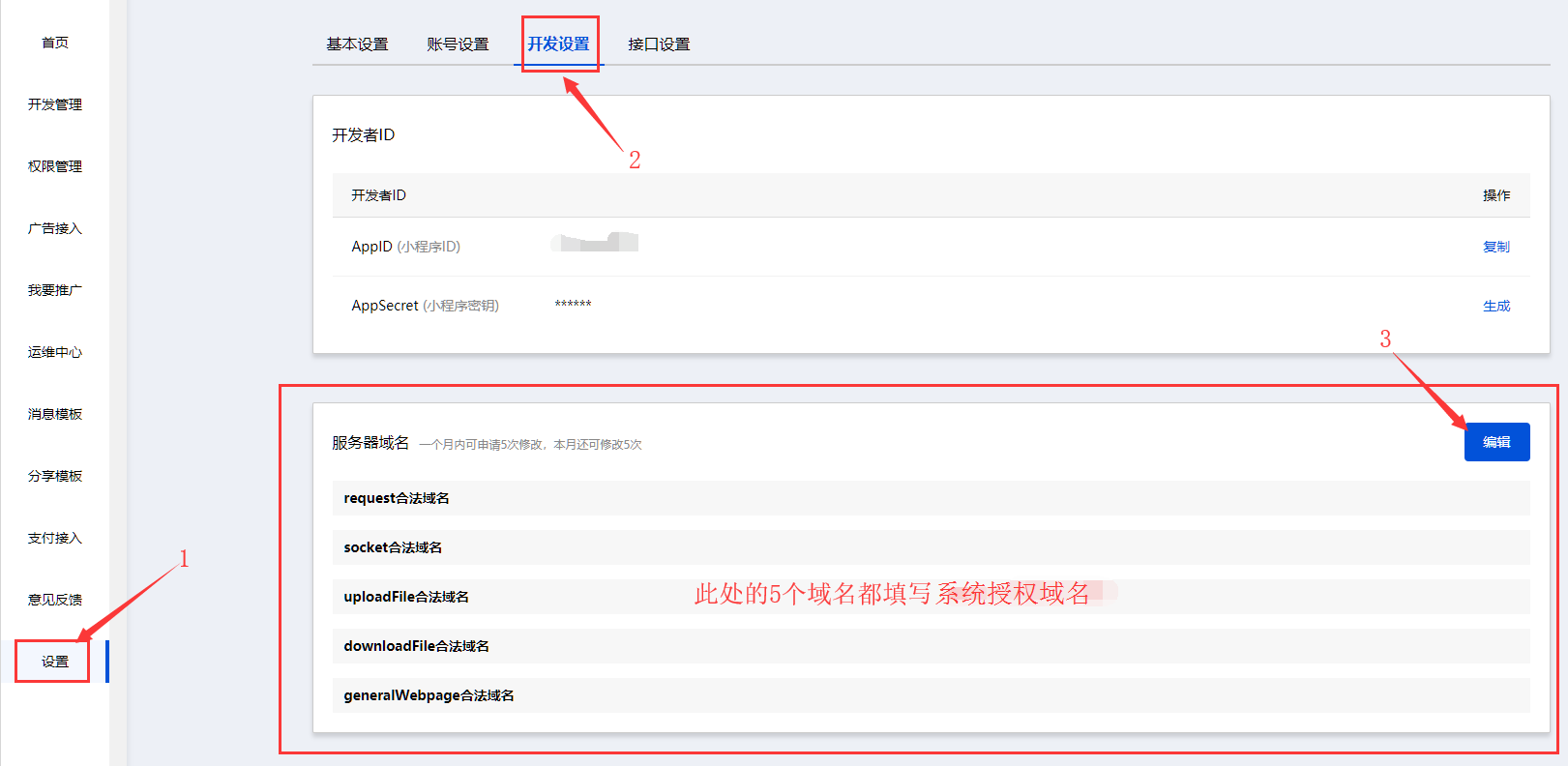Viewport: 1568px width, 766px height.
Task: Click the monthly modification limit note
Action: [530, 445]
